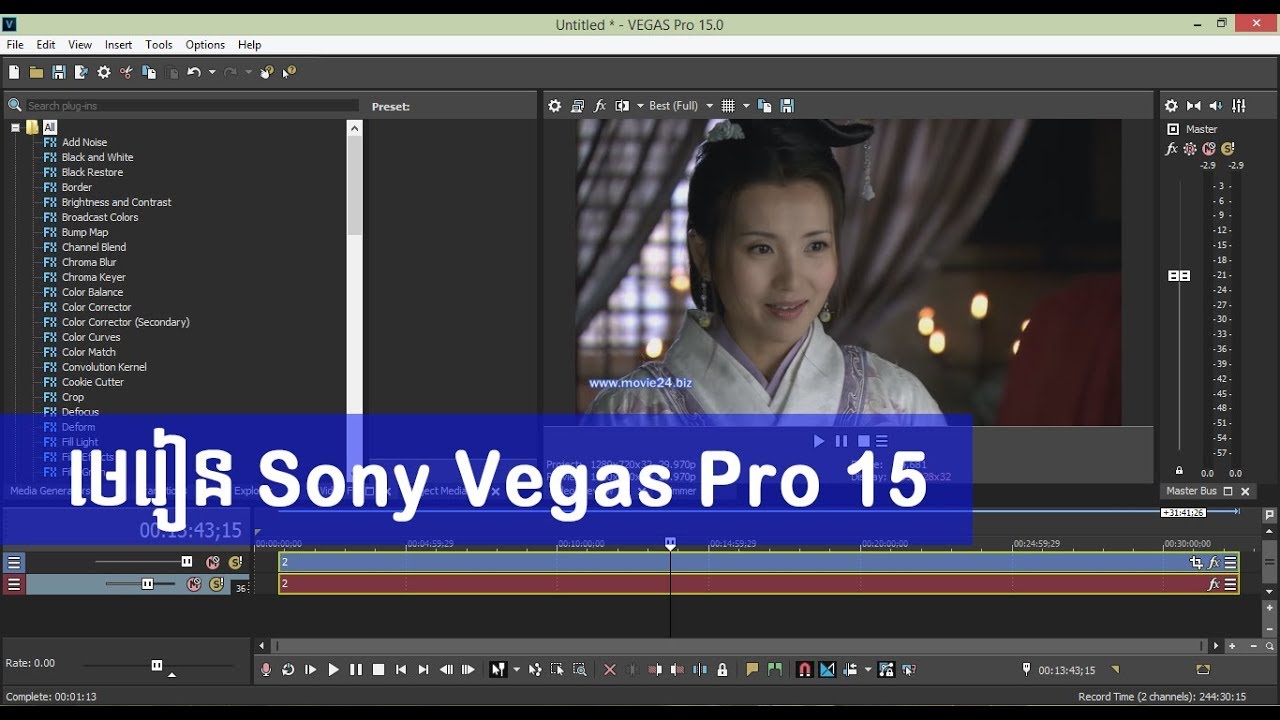Viewport: 1280px width, 720px height.
Task: Open Video Output FX in preview toolbar
Action: point(600,105)
